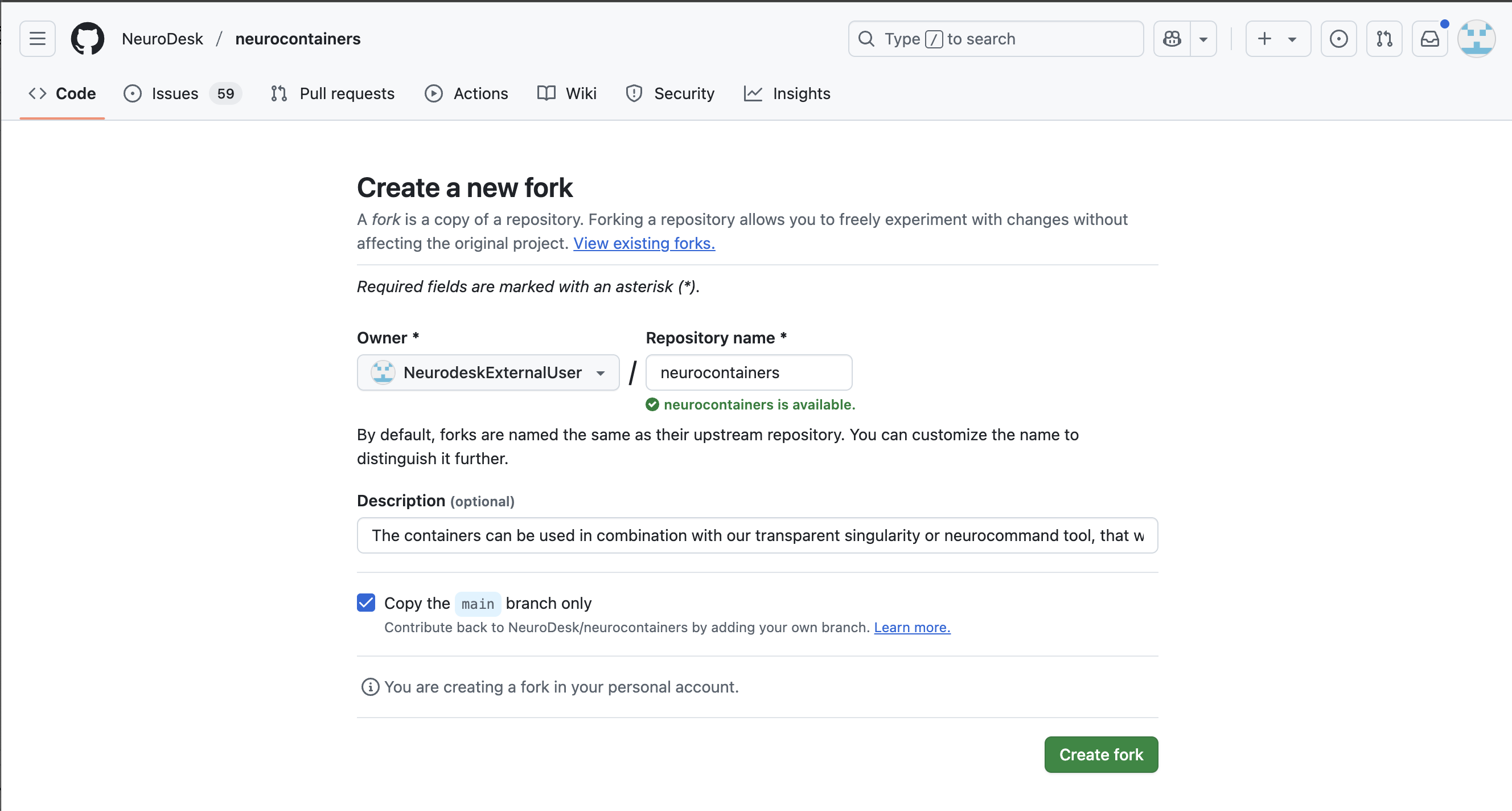Viewport: 1512px width, 811px height.
Task: Open the issues icon in header
Action: click(x=1338, y=39)
